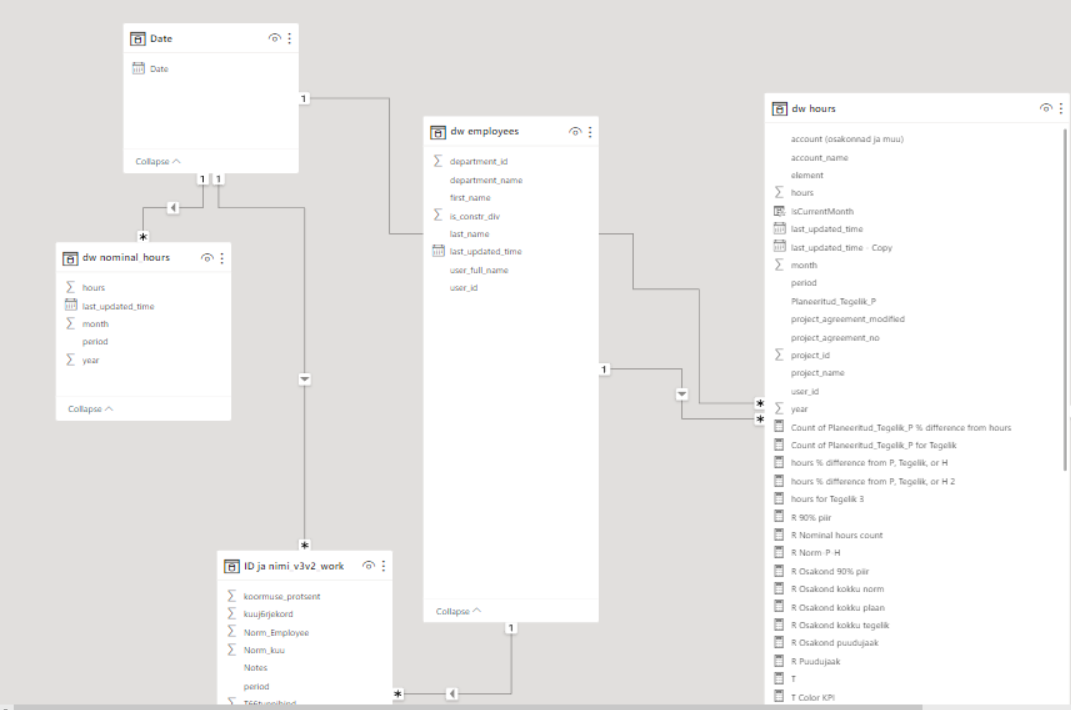
Task: Click table icon in ID ja nimi_v3v2_work header
Action: tap(232, 566)
